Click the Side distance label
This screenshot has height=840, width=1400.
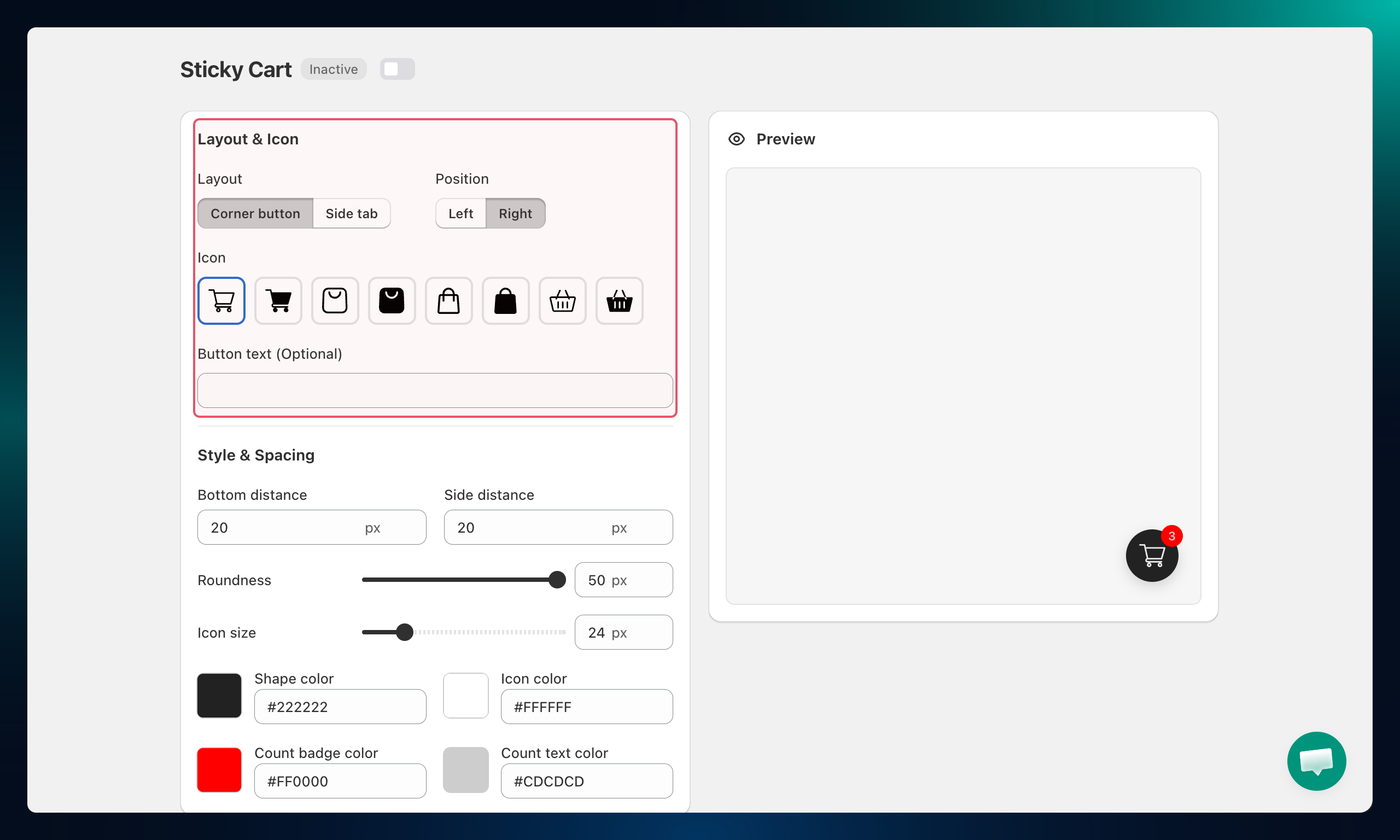[x=489, y=495]
